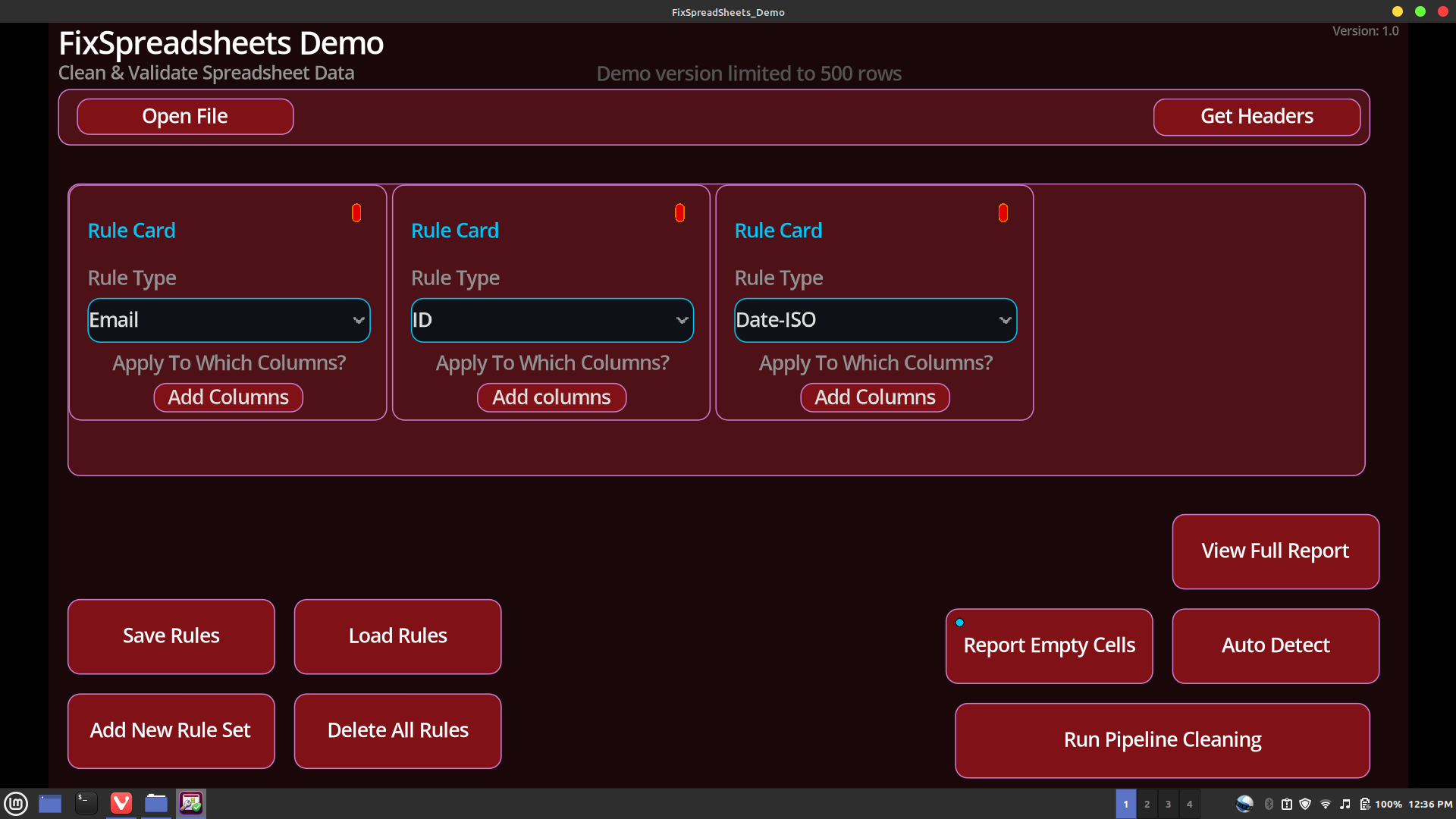Click the clock in the system tray
The height and width of the screenshot is (819, 1456).
tap(1430, 805)
